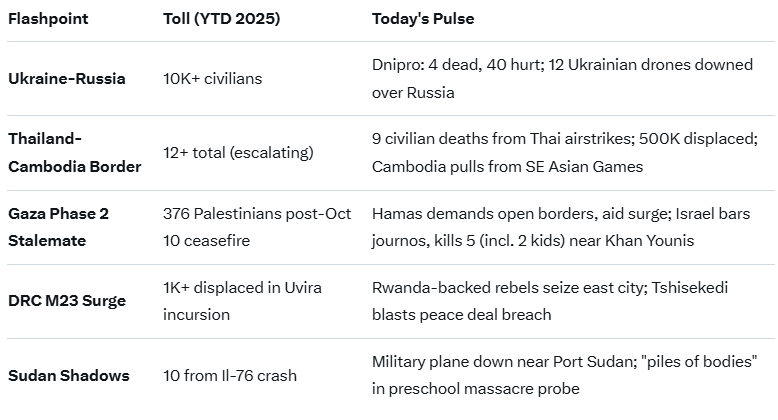Click the 10K+ civilians toll cell
The height and width of the screenshot is (420, 778).
point(212,78)
